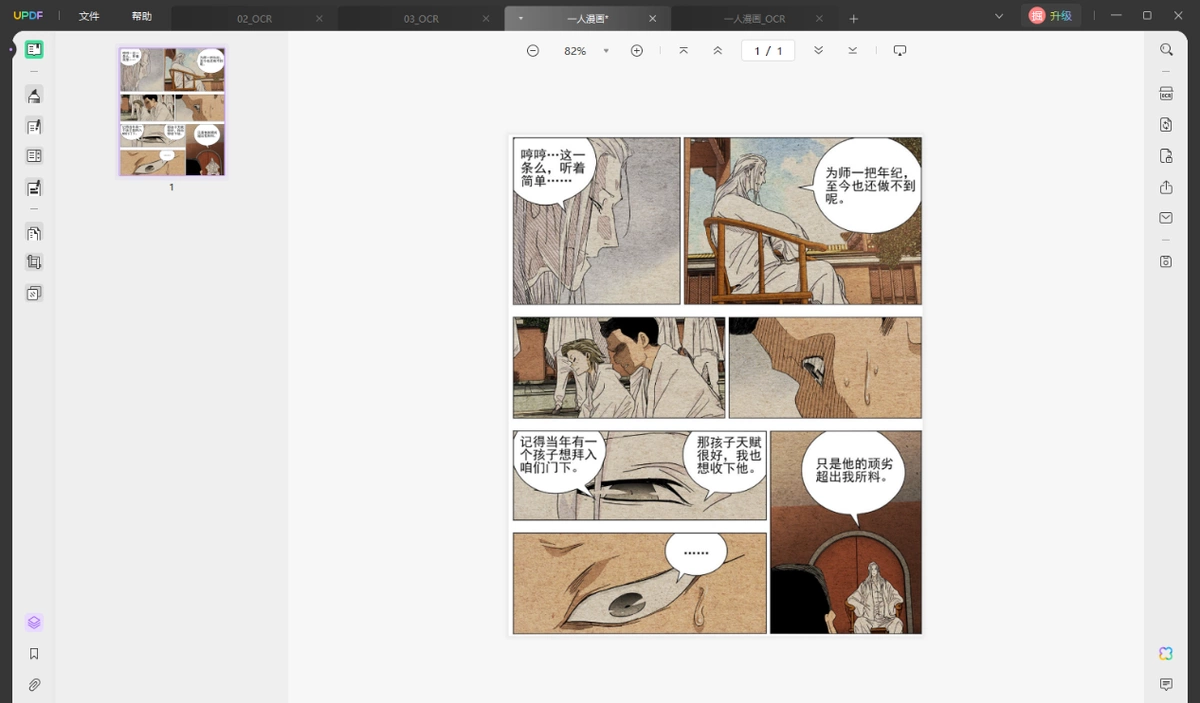Click the page number input field
Screen dimensions: 1200x703
pyautogui.click(x=768, y=51)
